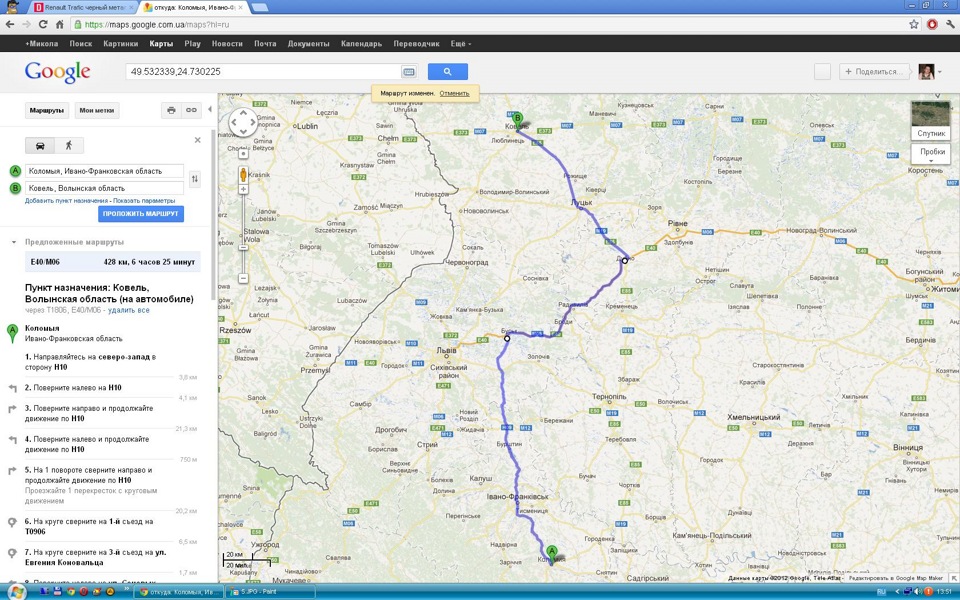Click the link (chain) icon

point(192,110)
